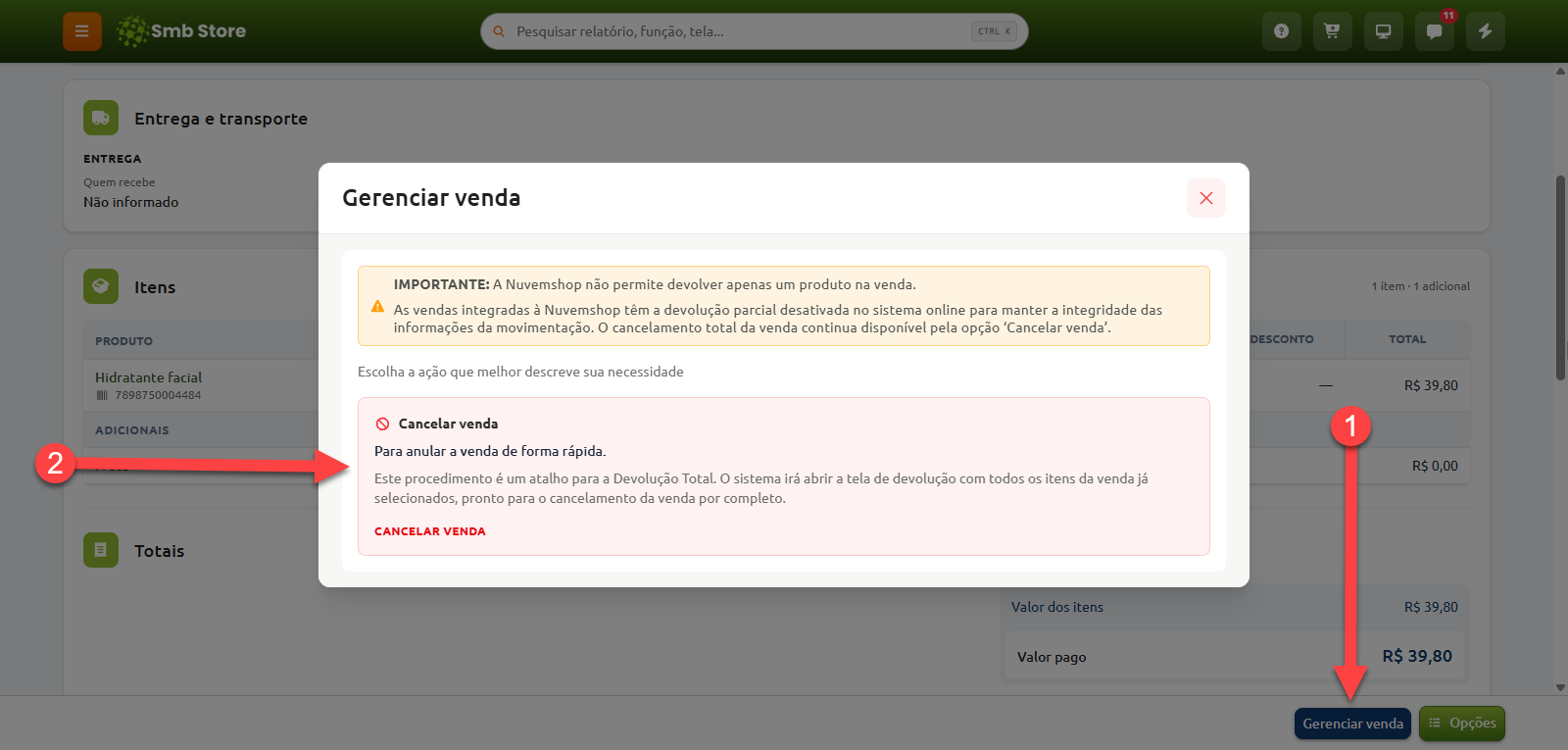Screen dimensions: 1568x750
Task: Click 'Escolha a ação' instruction text
Action: [x=520, y=372]
